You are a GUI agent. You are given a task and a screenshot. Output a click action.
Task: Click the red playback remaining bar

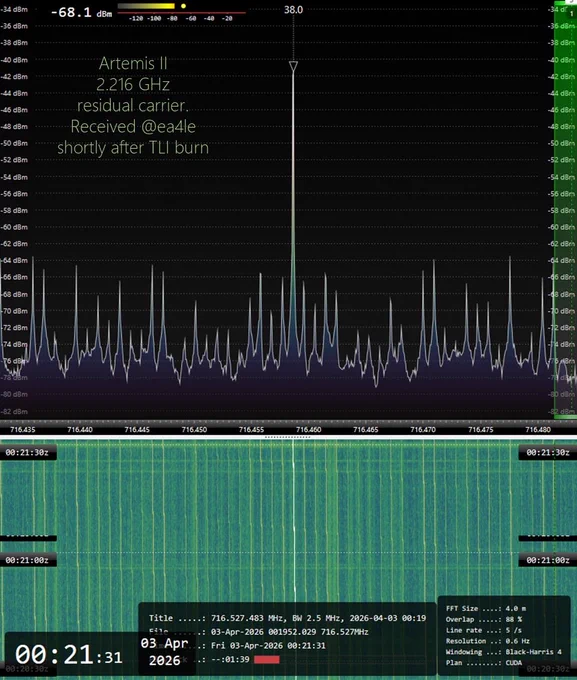pyautogui.click(x=267, y=660)
